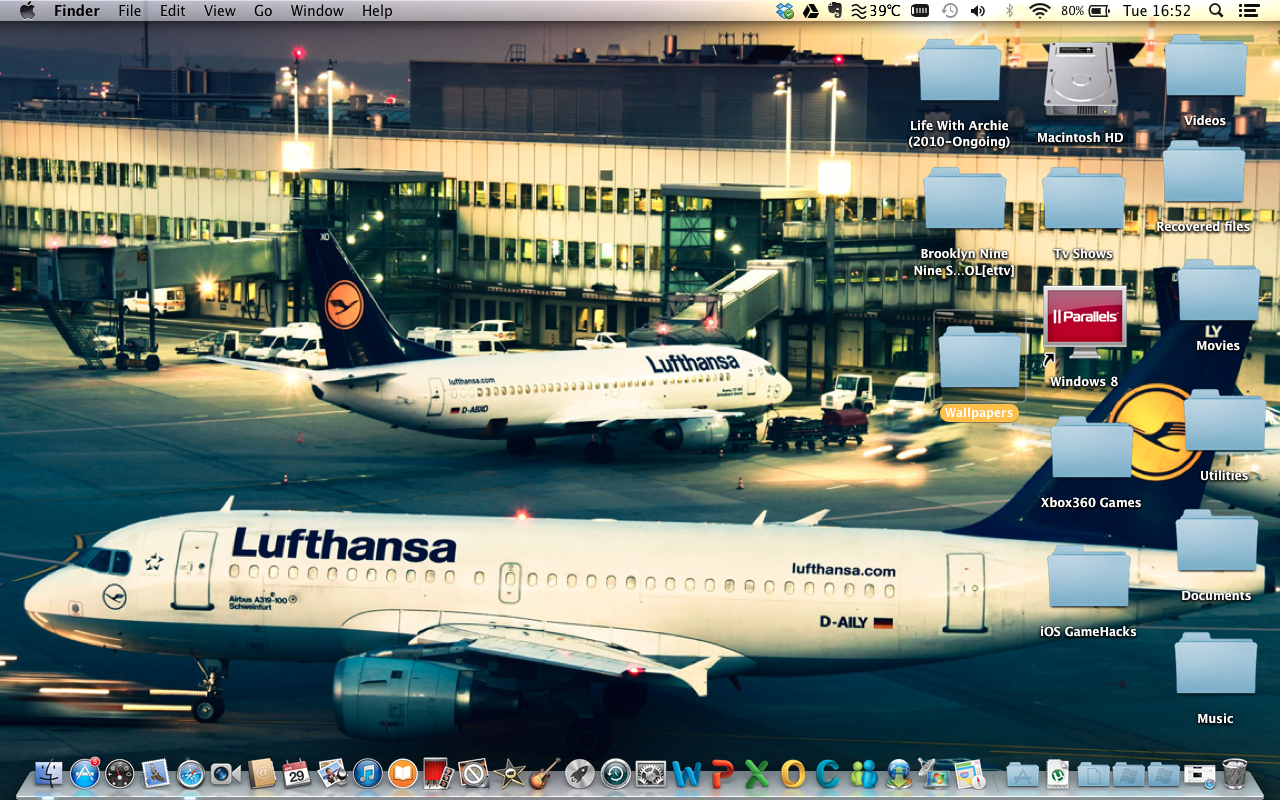The height and width of the screenshot is (800, 1280).
Task: Open GarageBand guitar icon in dock
Action: click(544, 773)
